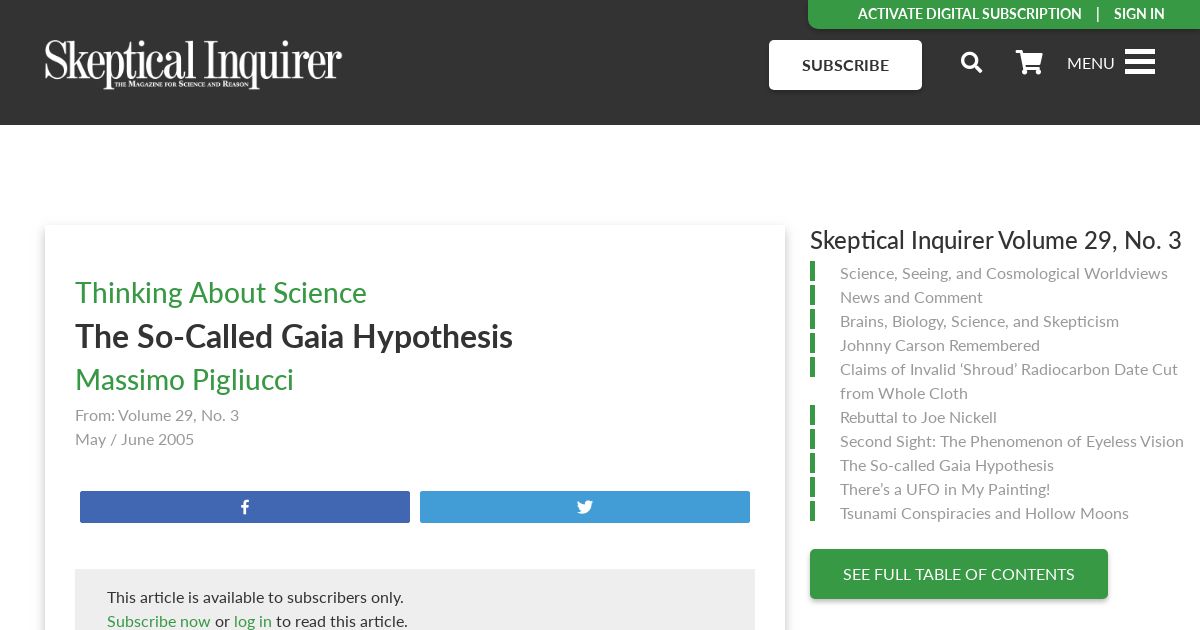Click the white SUBSCRIBE button
The height and width of the screenshot is (630, 1200).
(x=845, y=65)
